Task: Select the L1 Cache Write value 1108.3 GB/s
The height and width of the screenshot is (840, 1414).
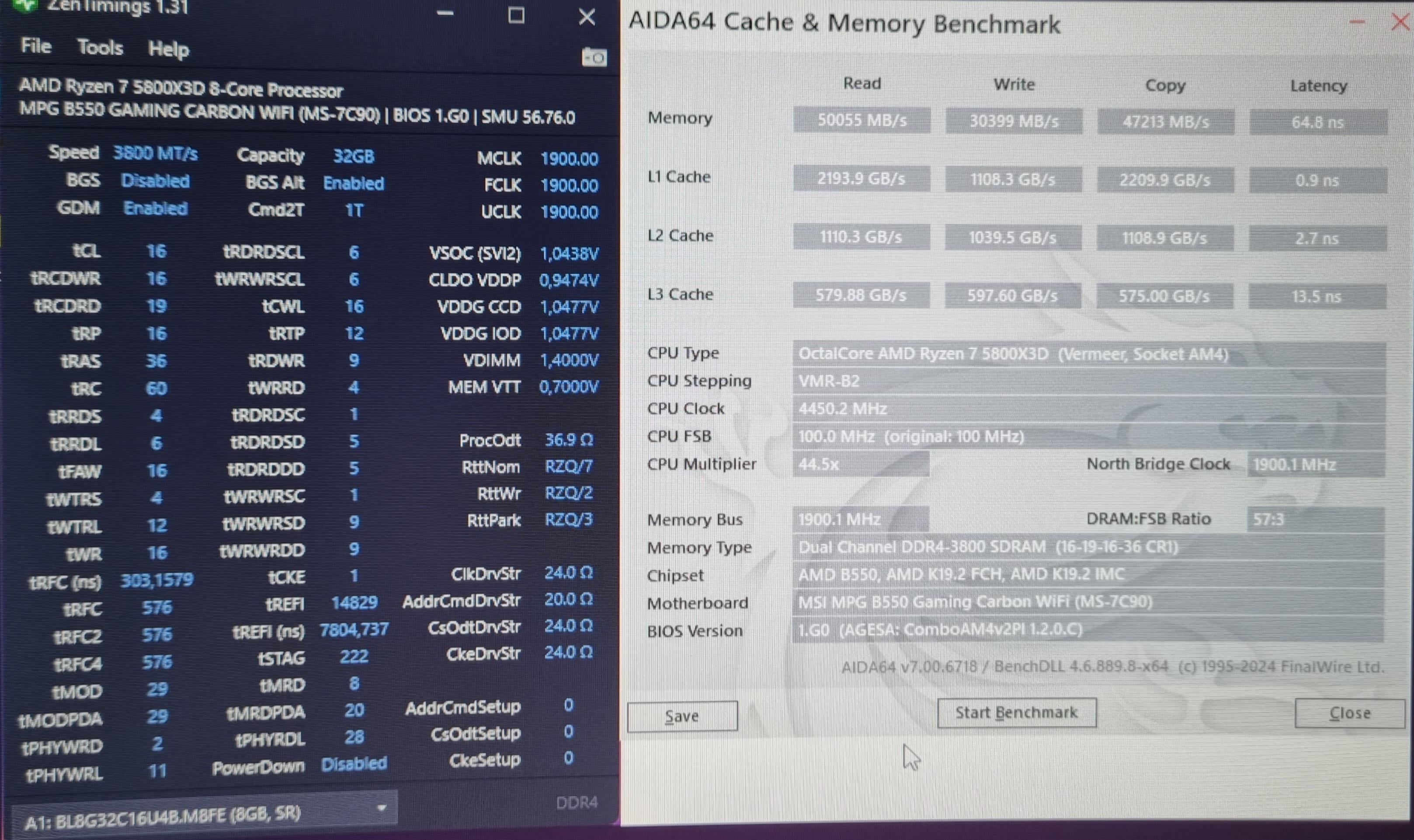Action: pyautogui.click(x=1013, y=180)
